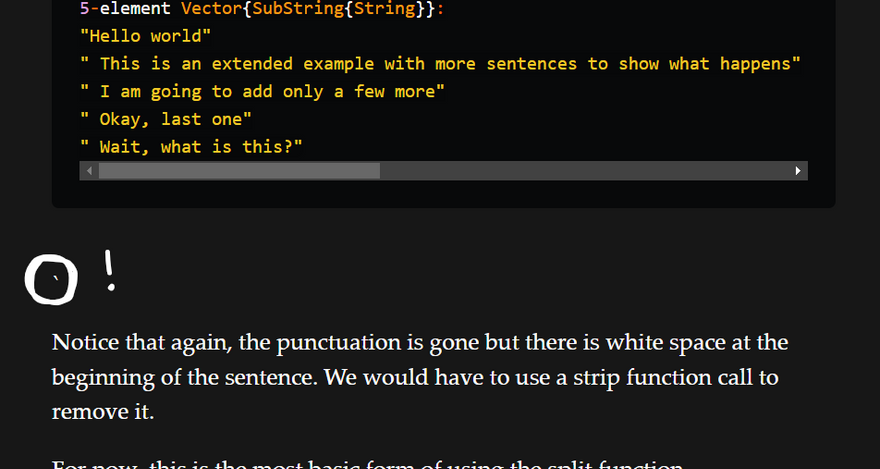This screenshot has height=469, width=880.
Task: Click the paragraph's last line starting "remove it."
Action: [103, 411]
